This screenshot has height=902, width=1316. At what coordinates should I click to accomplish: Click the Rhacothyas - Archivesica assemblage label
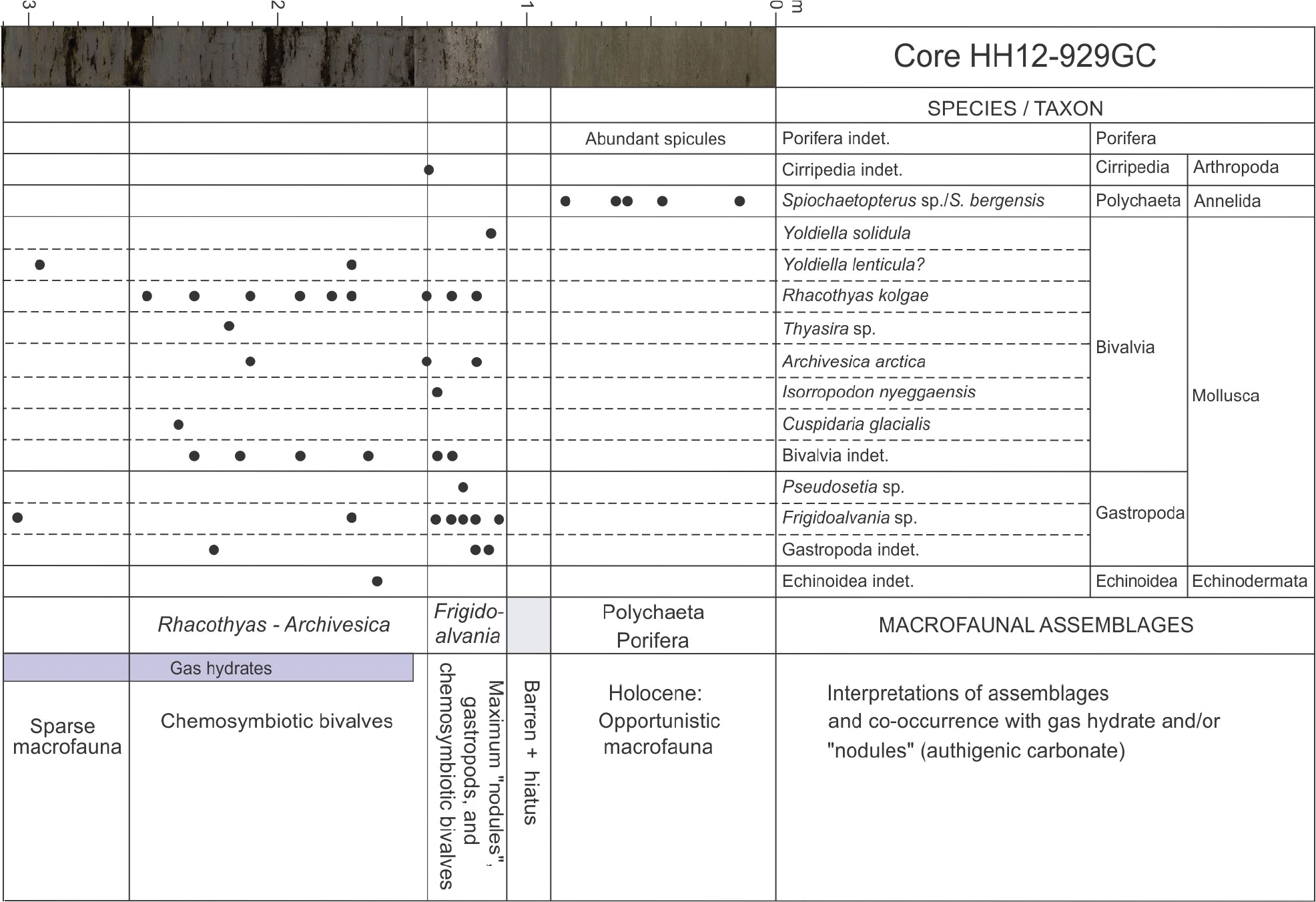tap(274, 624)
